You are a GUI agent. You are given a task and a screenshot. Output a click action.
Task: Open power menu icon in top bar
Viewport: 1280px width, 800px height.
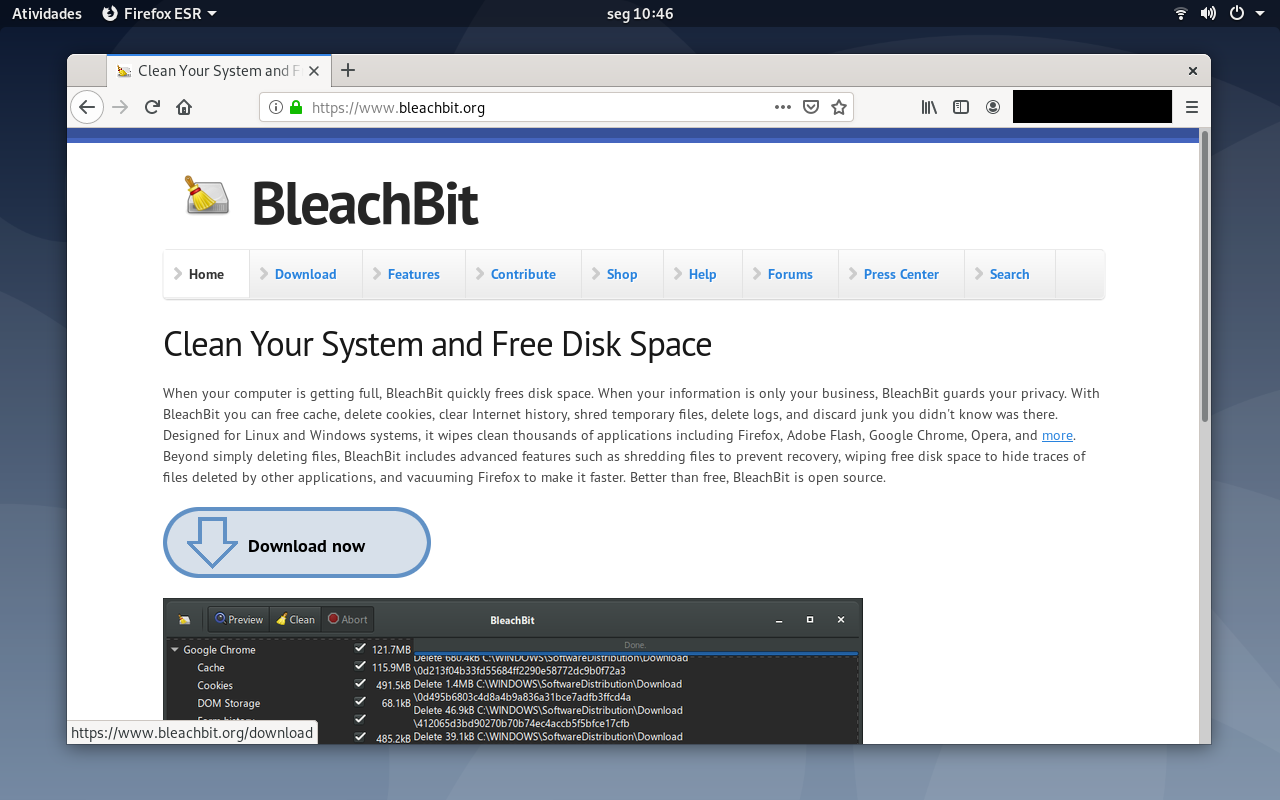pyautogui.click(x=1237, y=13)
